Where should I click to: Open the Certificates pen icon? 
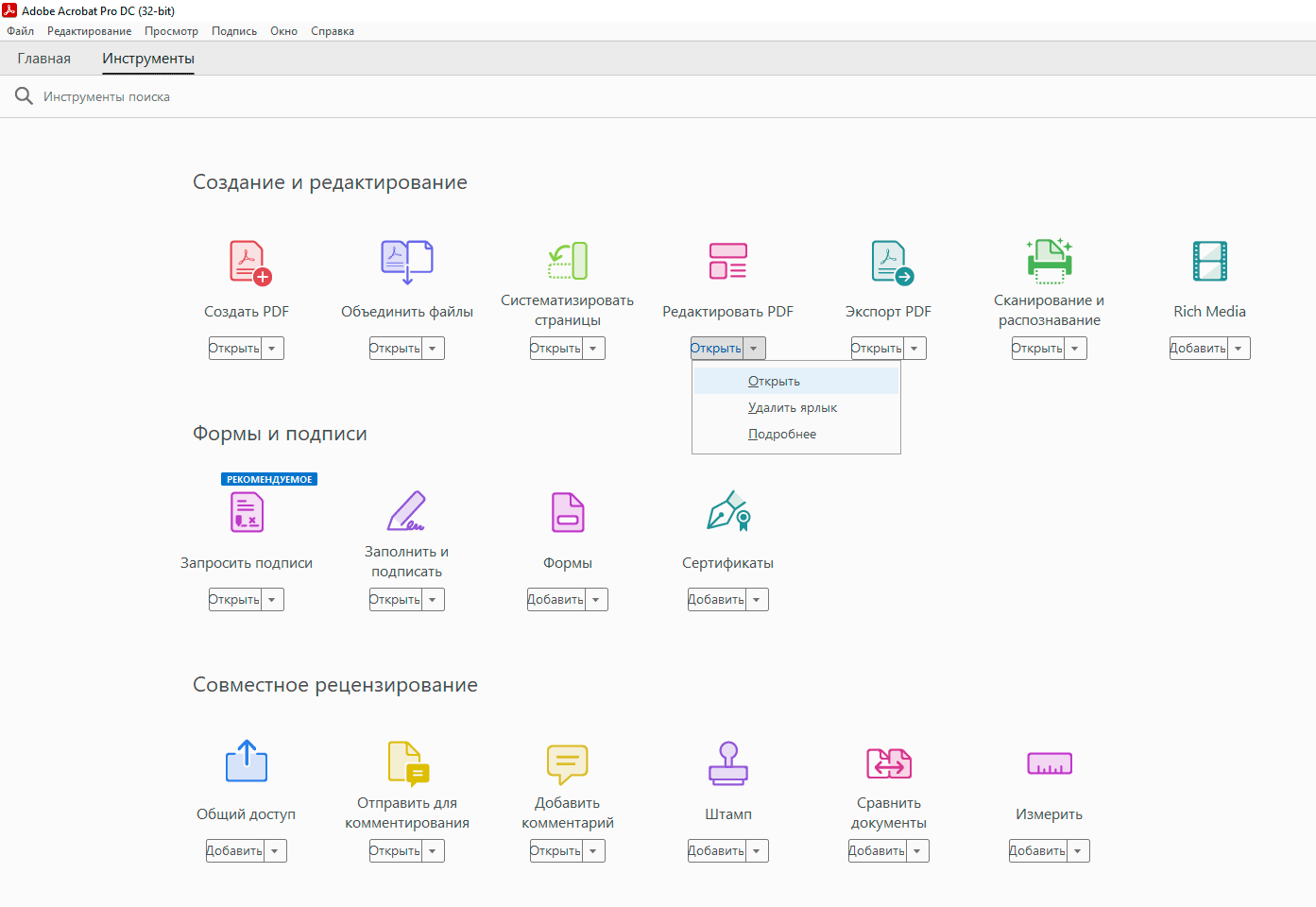click(728, 512)
